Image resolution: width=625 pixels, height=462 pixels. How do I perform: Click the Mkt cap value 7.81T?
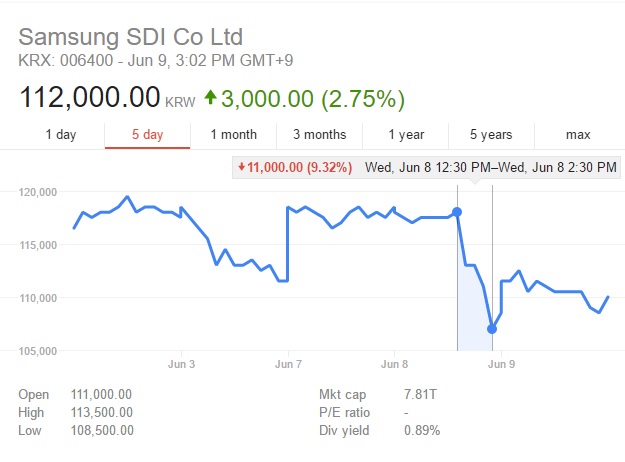tap(420, 395)
